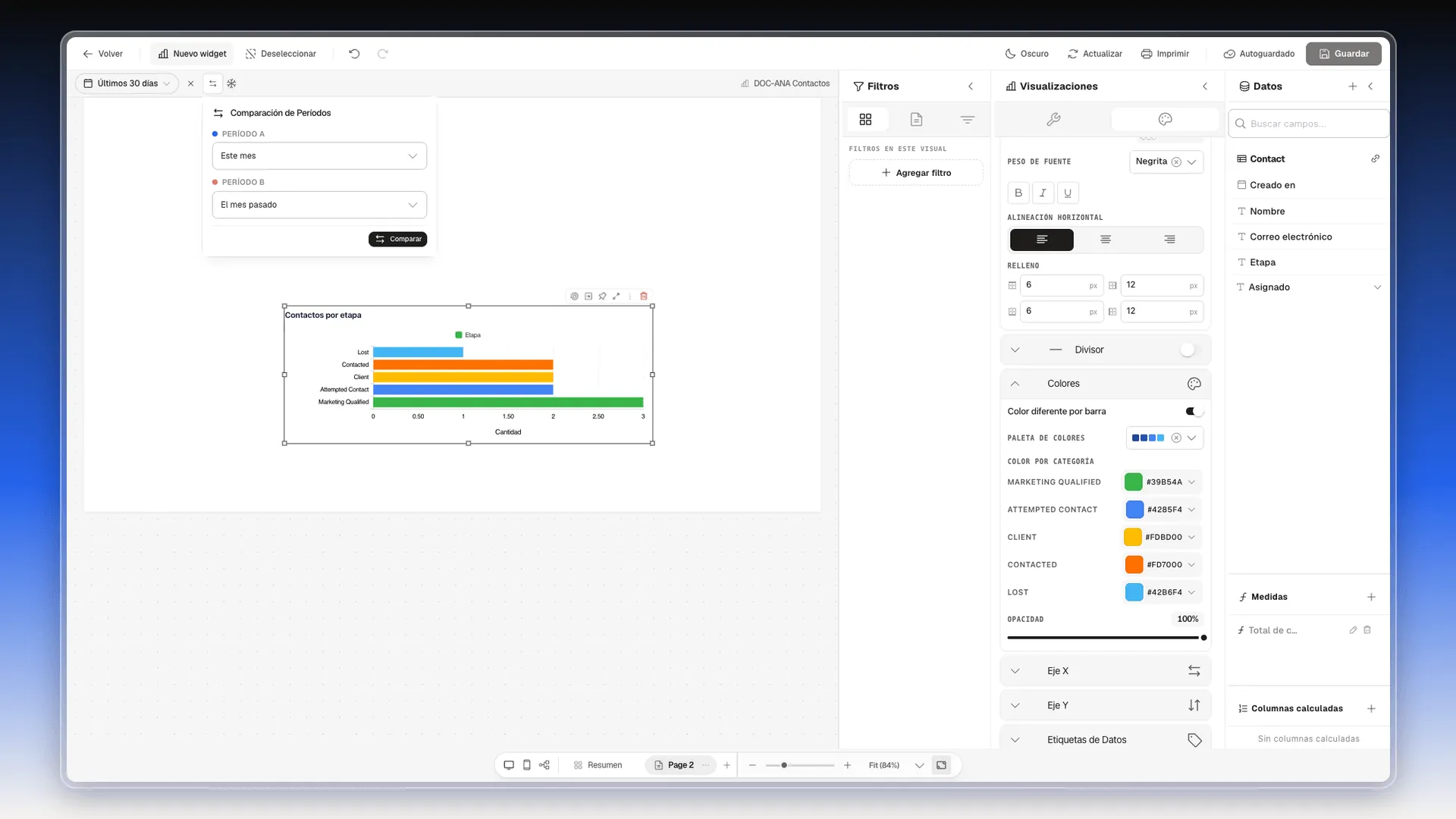The image size is (1456, 819).
Task: Open Período A dropdown Este mes
Action: [x=319, y=156]
